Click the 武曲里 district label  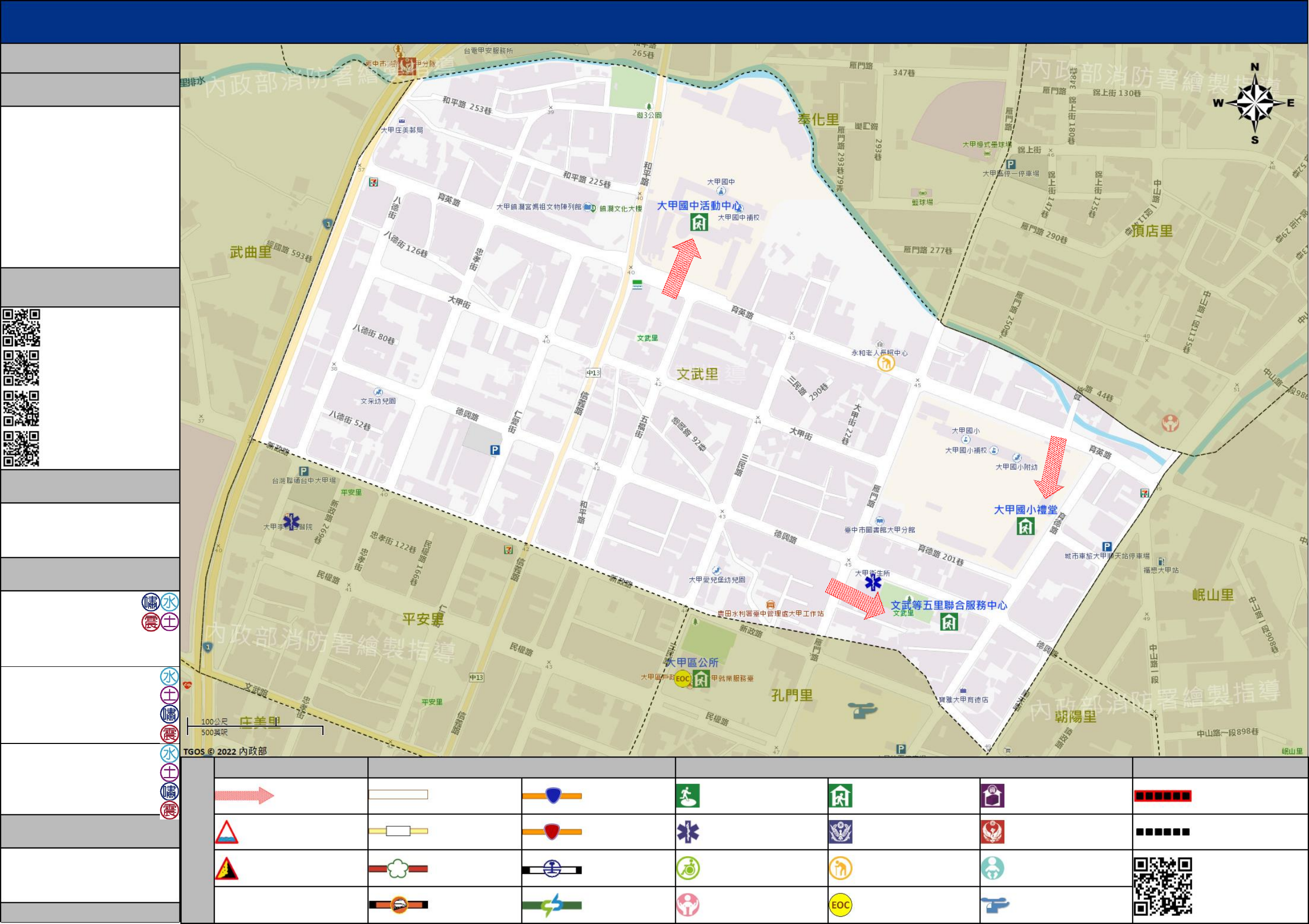tap(251, 252)
